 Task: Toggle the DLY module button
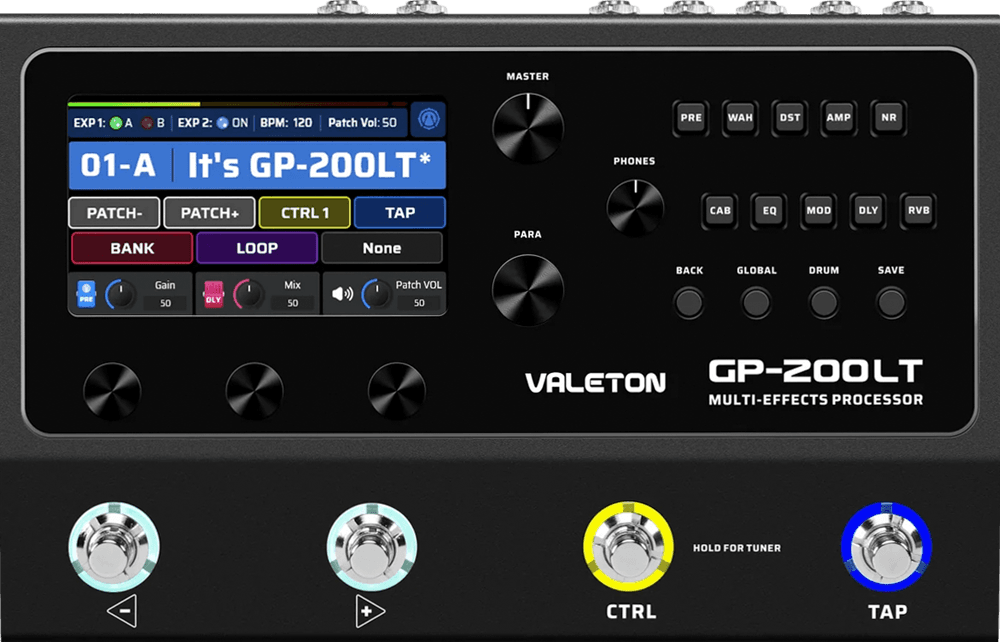868,211
